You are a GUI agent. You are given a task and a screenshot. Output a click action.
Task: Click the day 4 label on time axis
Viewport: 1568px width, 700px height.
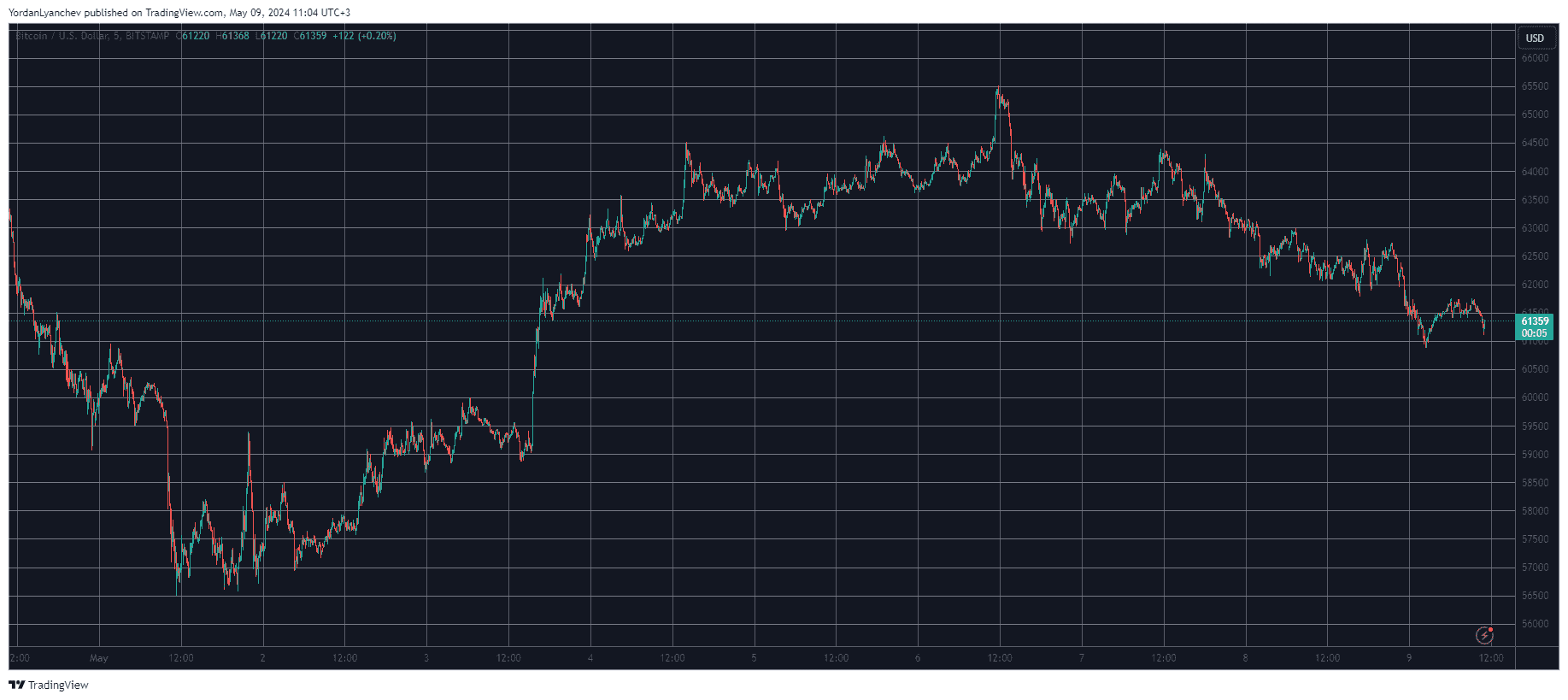pos(590,658)
